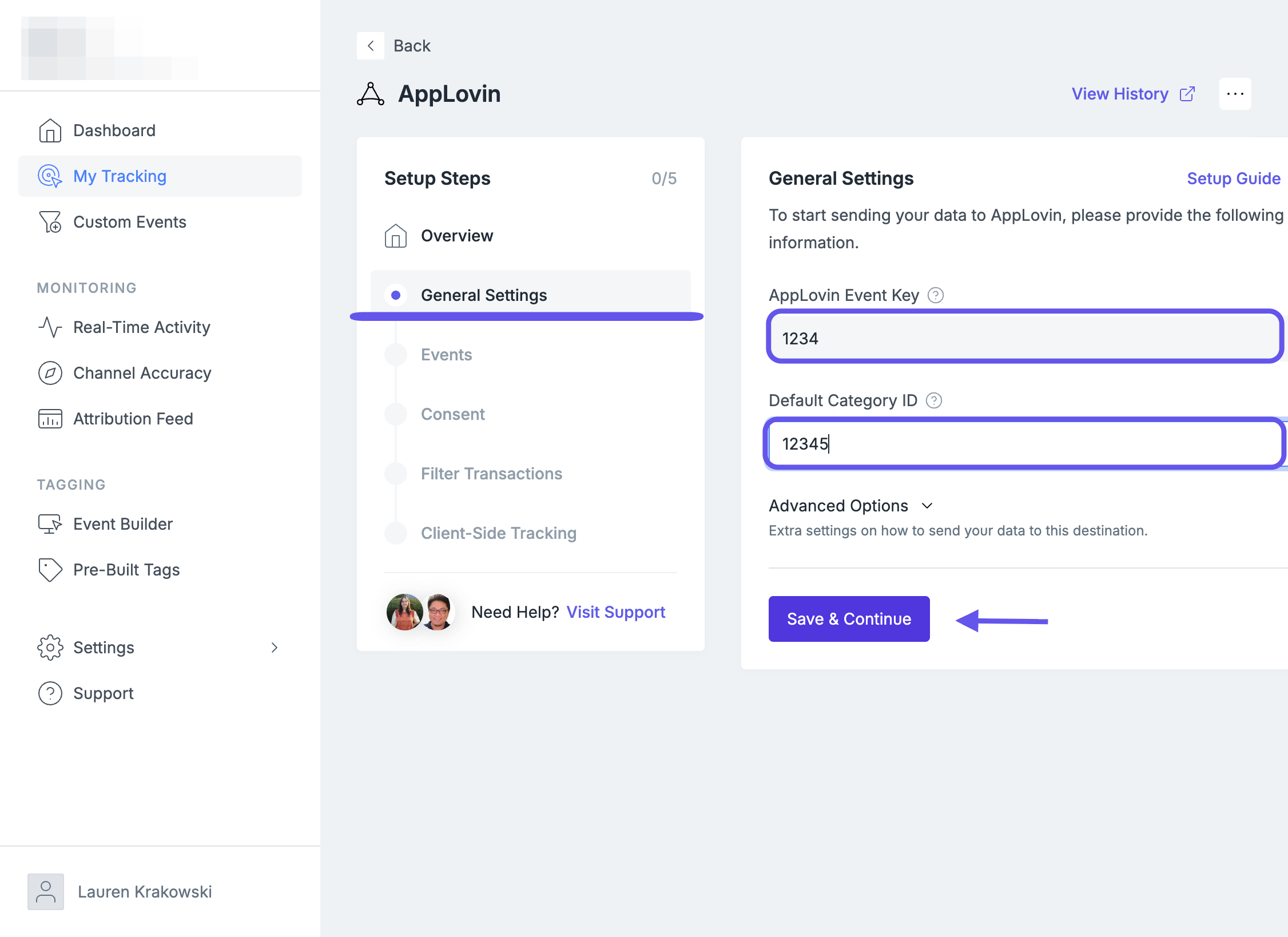Click the Settings gear icon

coord(50,648)
